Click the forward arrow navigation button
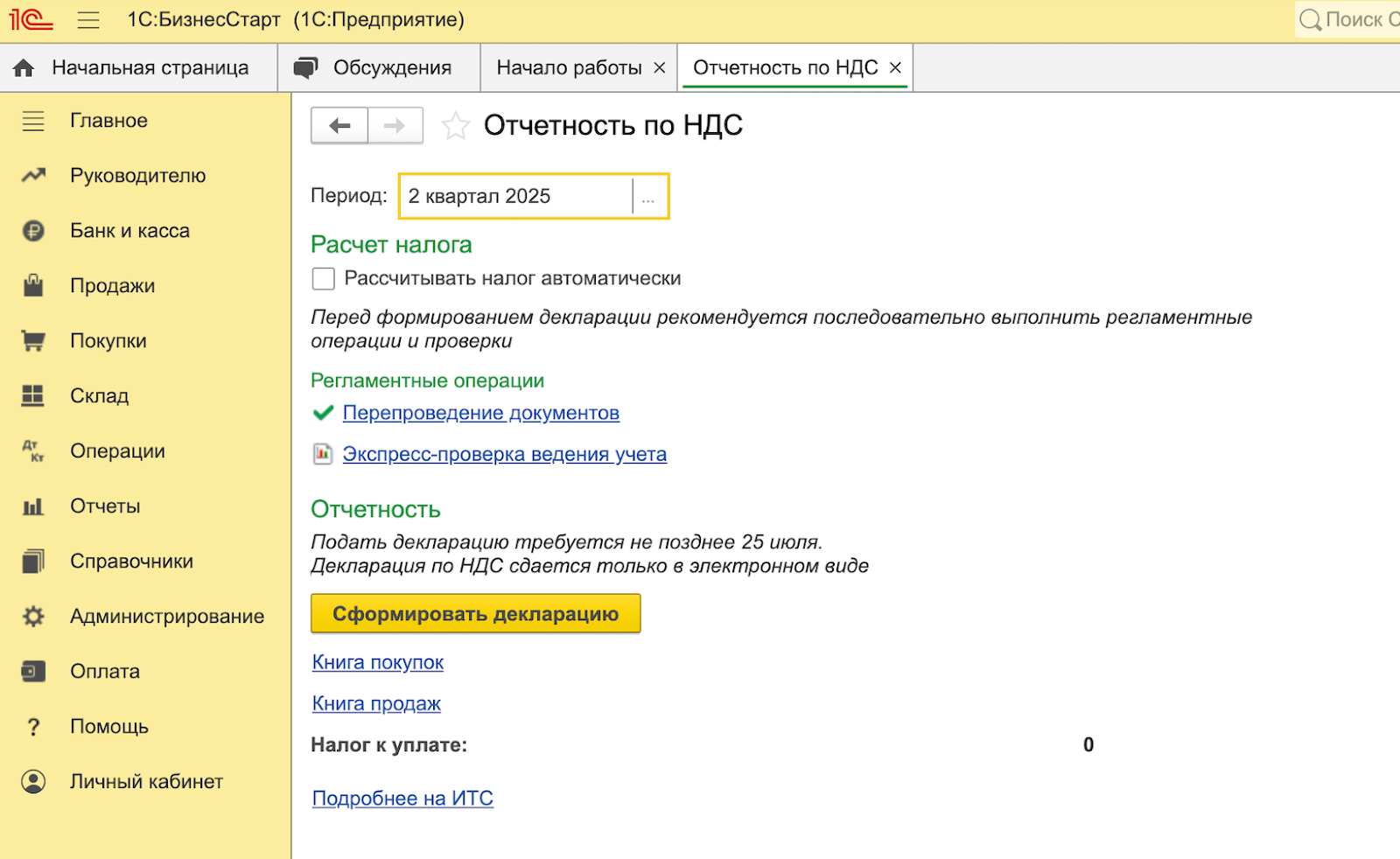Screen dimensions: 1400x859 (395, 126)
